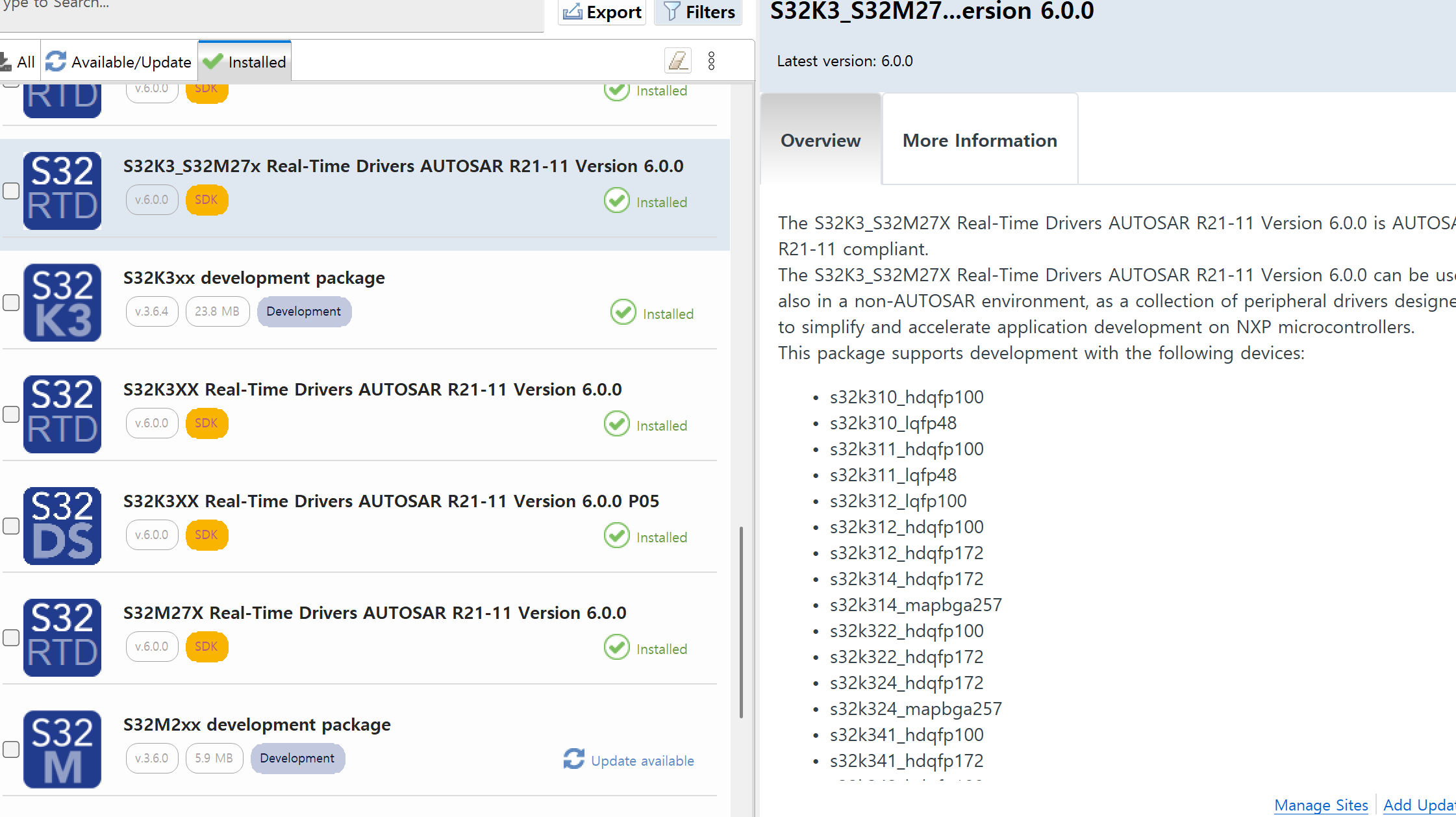1456x817 pixels.
Task: Open the three-dot more options menu
Action: 712,60
